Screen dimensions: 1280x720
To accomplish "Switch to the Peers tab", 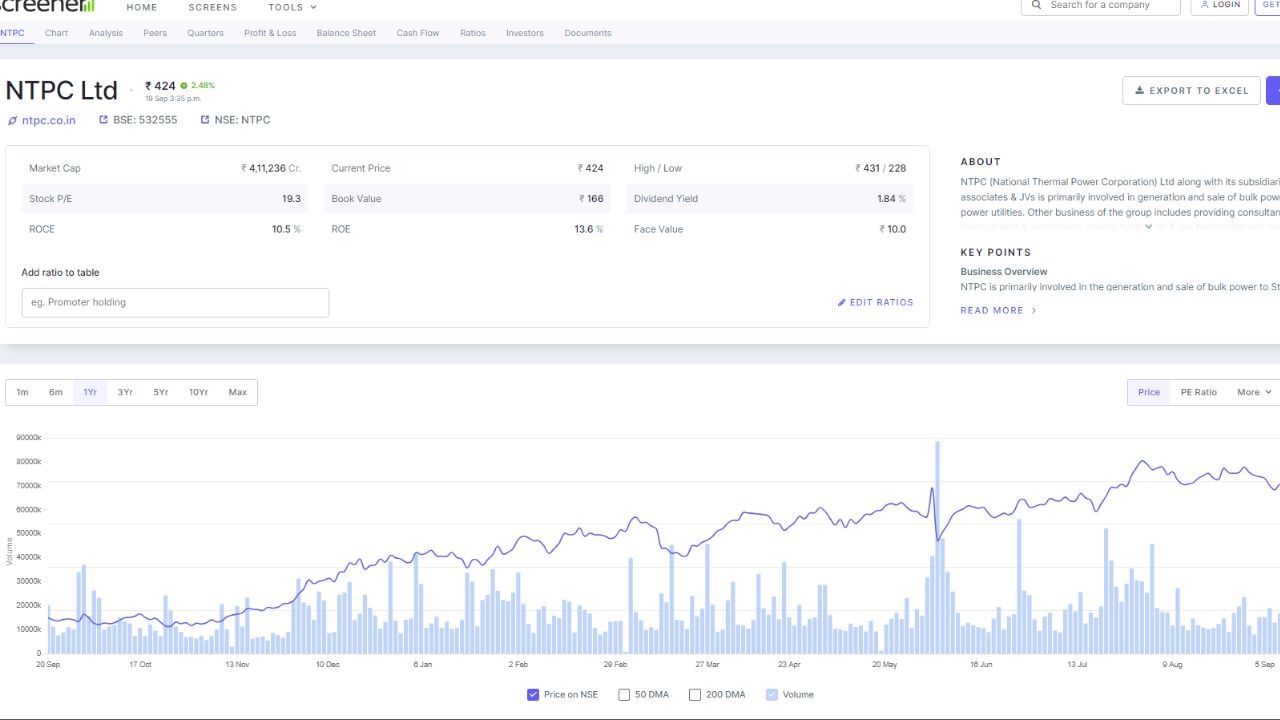I will point(155,33).
